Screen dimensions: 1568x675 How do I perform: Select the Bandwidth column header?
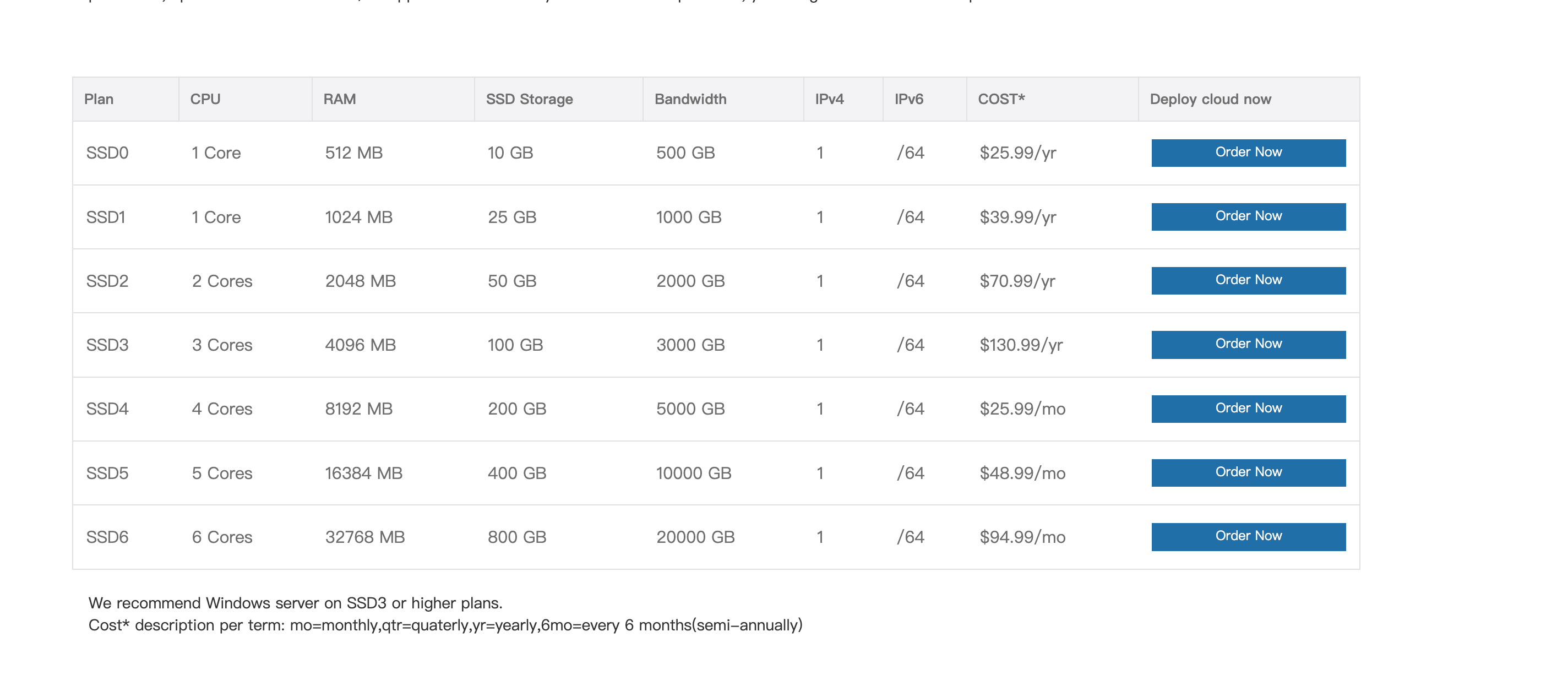click(x=690, y=99)
